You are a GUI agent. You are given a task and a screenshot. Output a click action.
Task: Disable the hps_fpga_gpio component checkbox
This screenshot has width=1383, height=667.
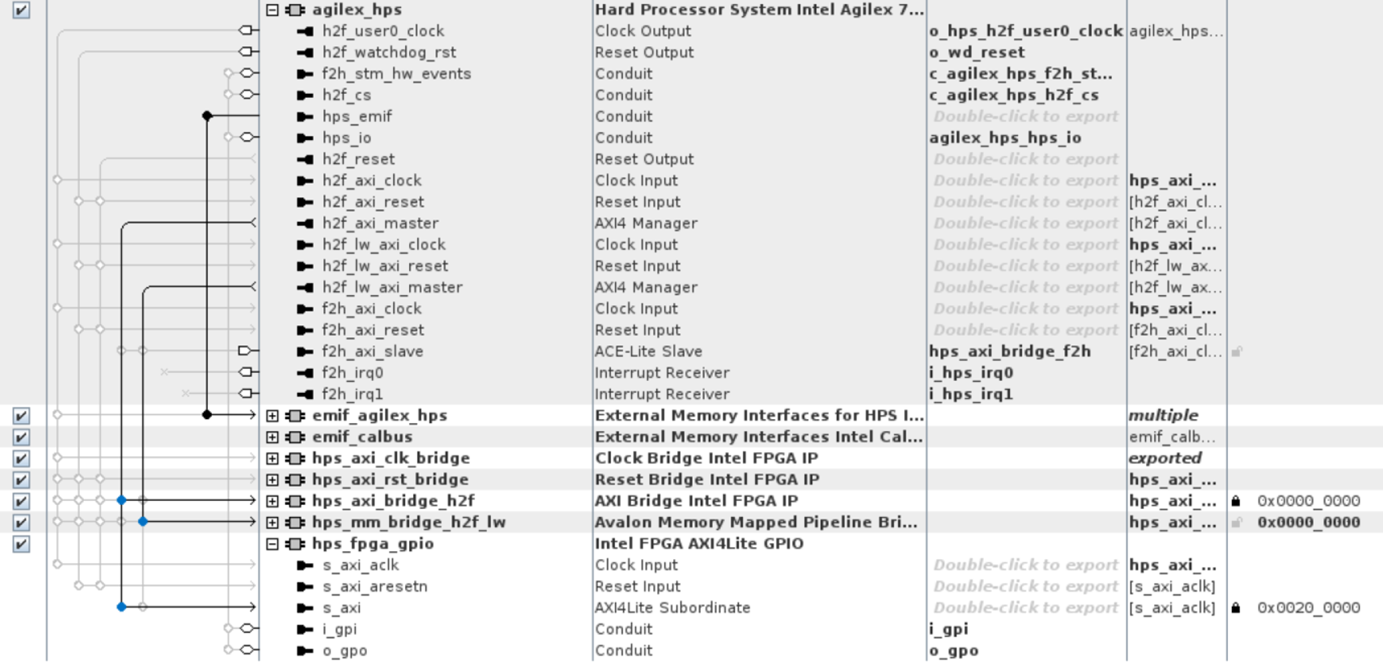[x=21, y=544]
